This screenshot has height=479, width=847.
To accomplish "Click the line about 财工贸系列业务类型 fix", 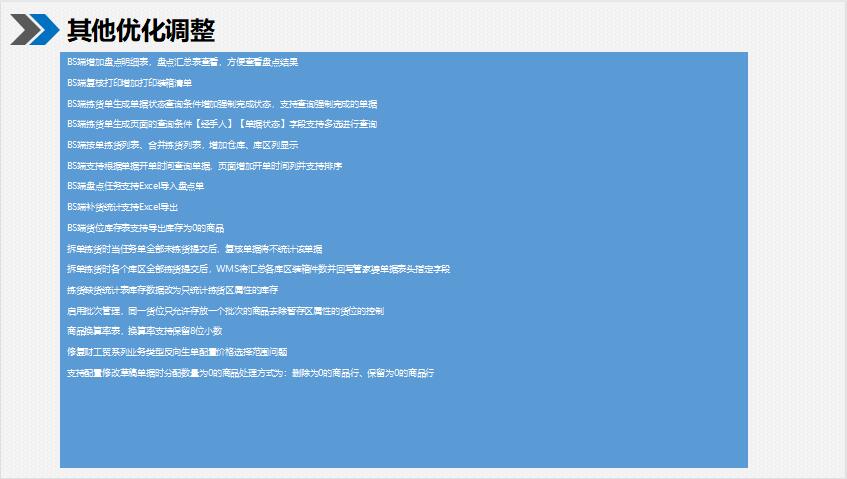I will (x=177, y=352).
